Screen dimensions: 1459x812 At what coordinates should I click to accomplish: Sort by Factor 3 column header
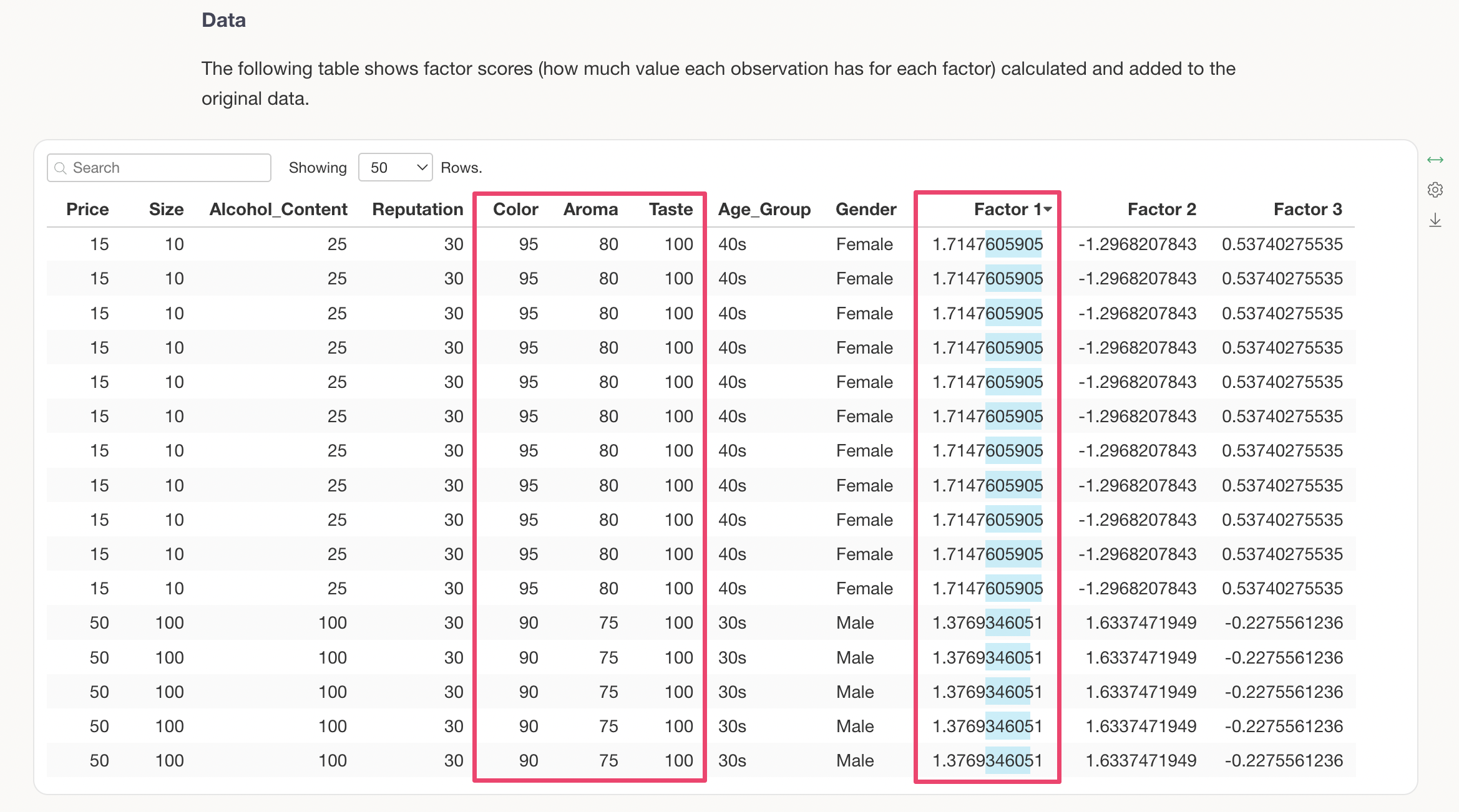point(1307,210)
